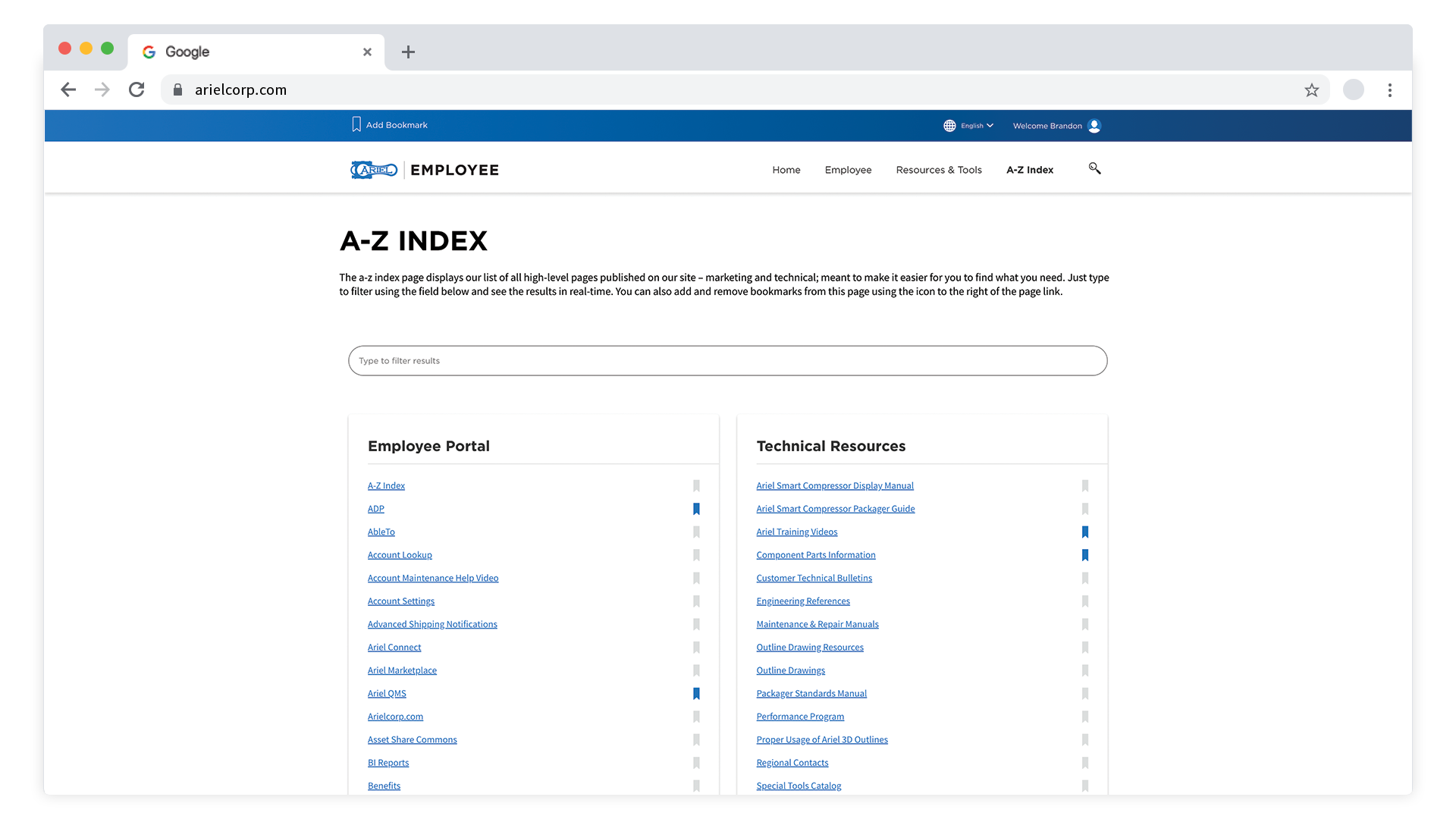Open Component Parts Information link
Image resolution: width=1456 pixels, height=819 pixels.
tap(816, 555)
